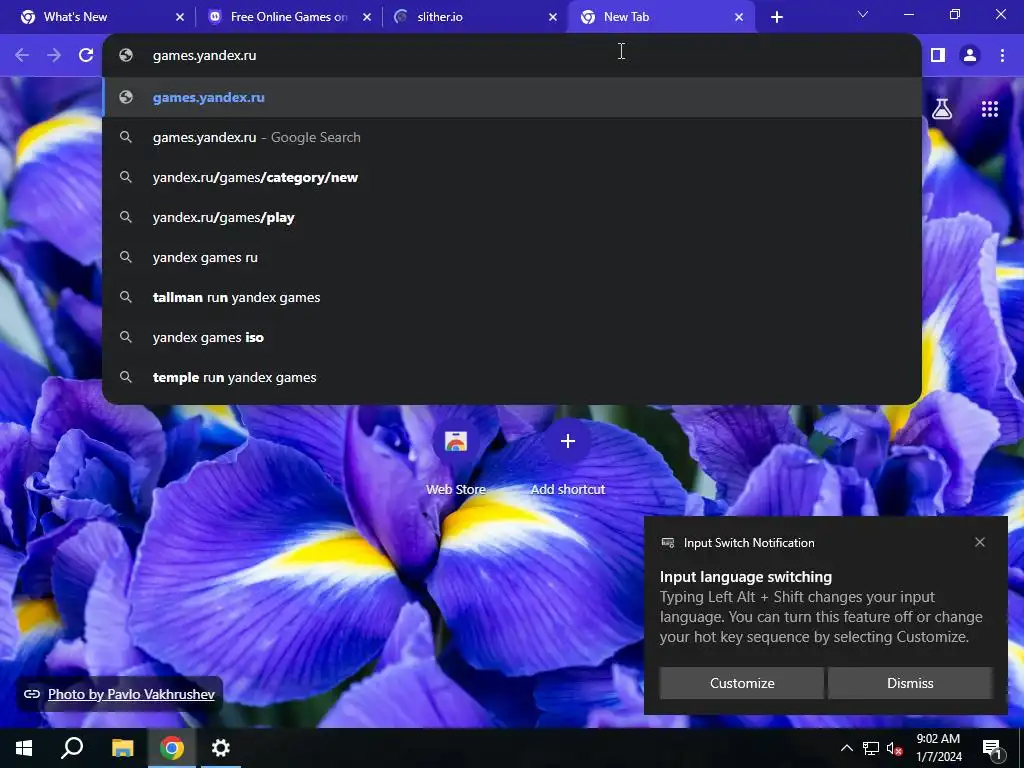Reload the page with the refresh icon
This screenshot has width=1024, height=768.
[86, 56]
